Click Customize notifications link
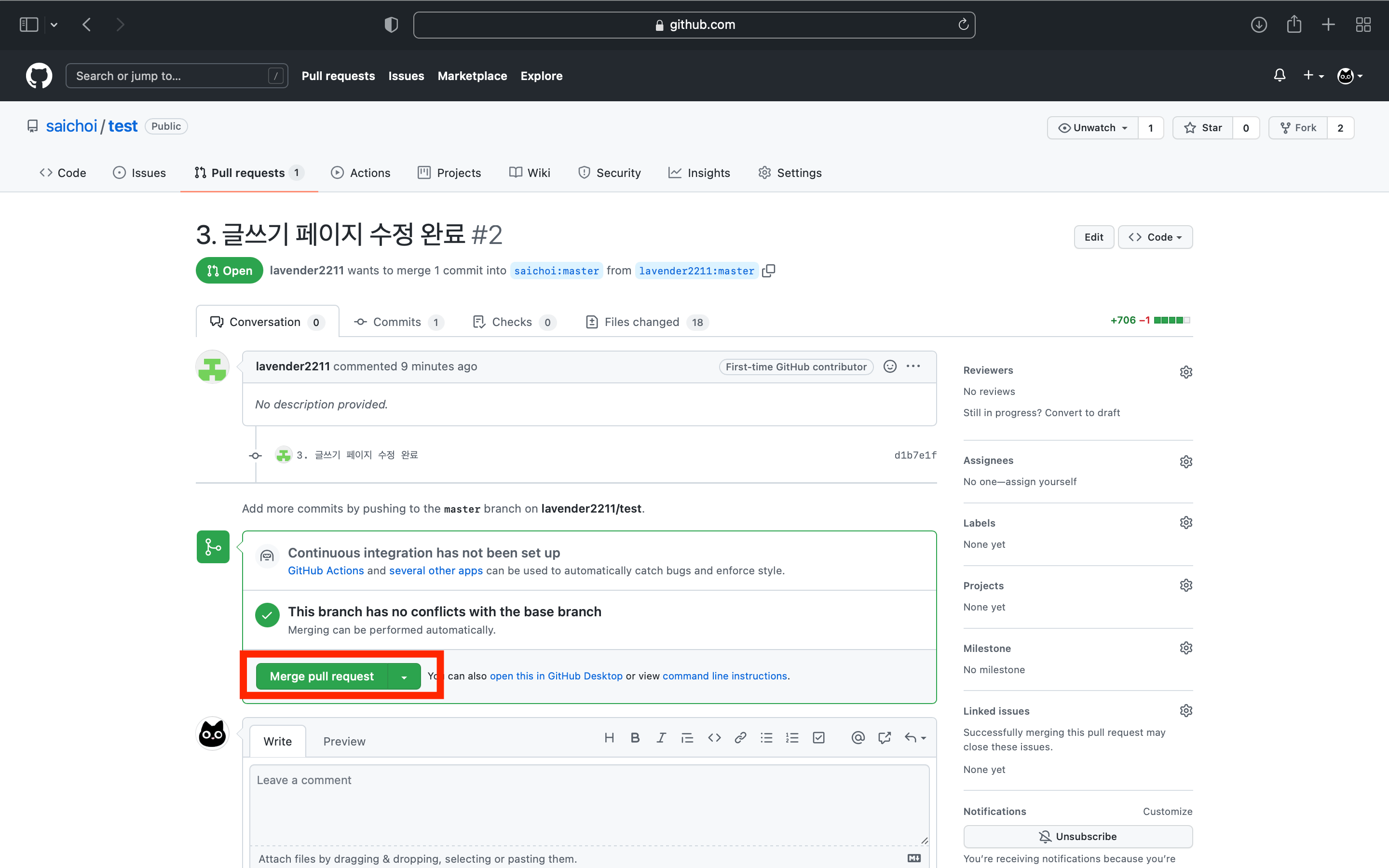 [x=1168, y=811]
